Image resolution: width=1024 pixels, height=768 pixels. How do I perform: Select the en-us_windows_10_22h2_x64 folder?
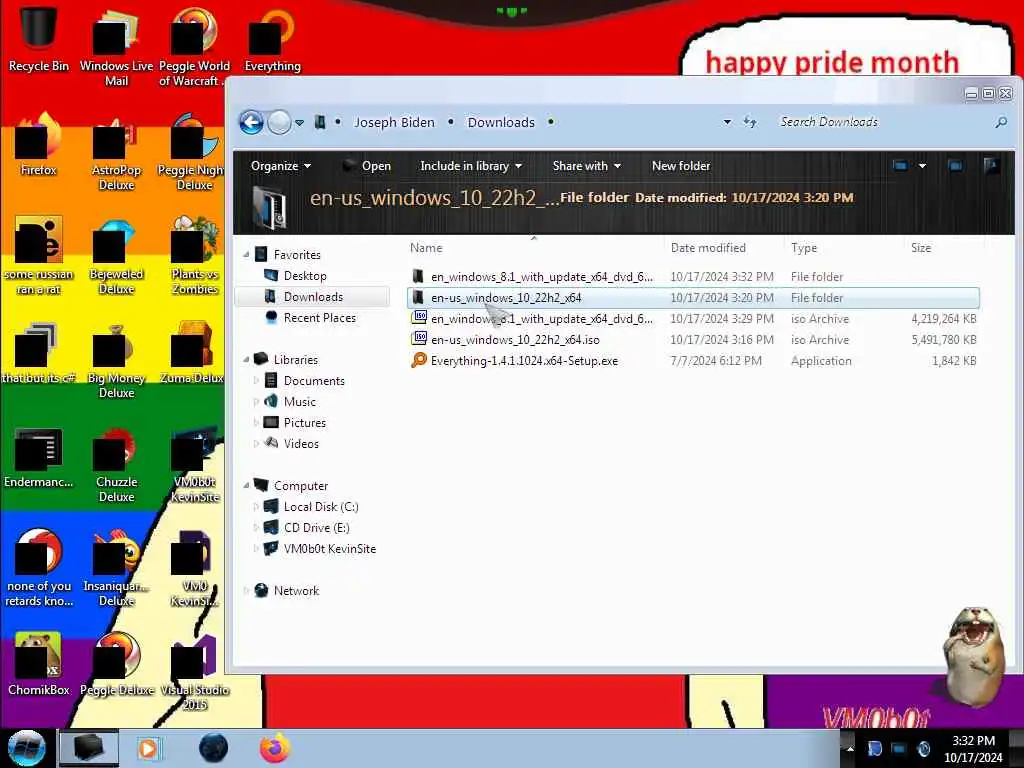point(692,298)
